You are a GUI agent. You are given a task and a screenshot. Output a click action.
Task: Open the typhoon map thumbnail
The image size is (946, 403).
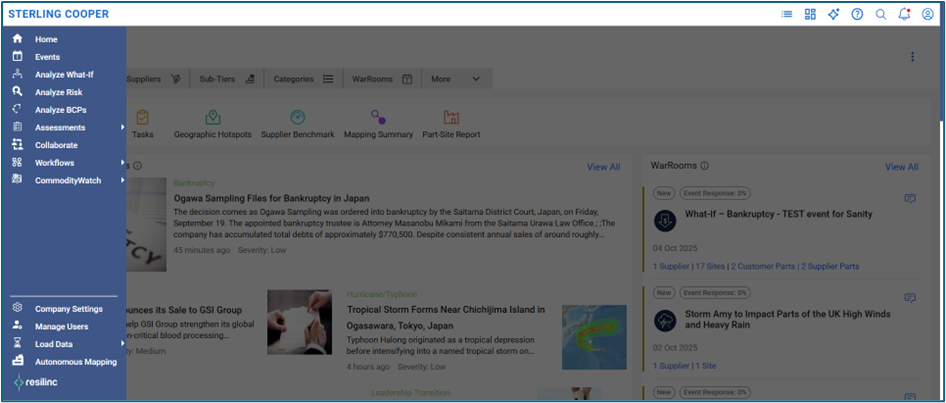click(594, 337)
